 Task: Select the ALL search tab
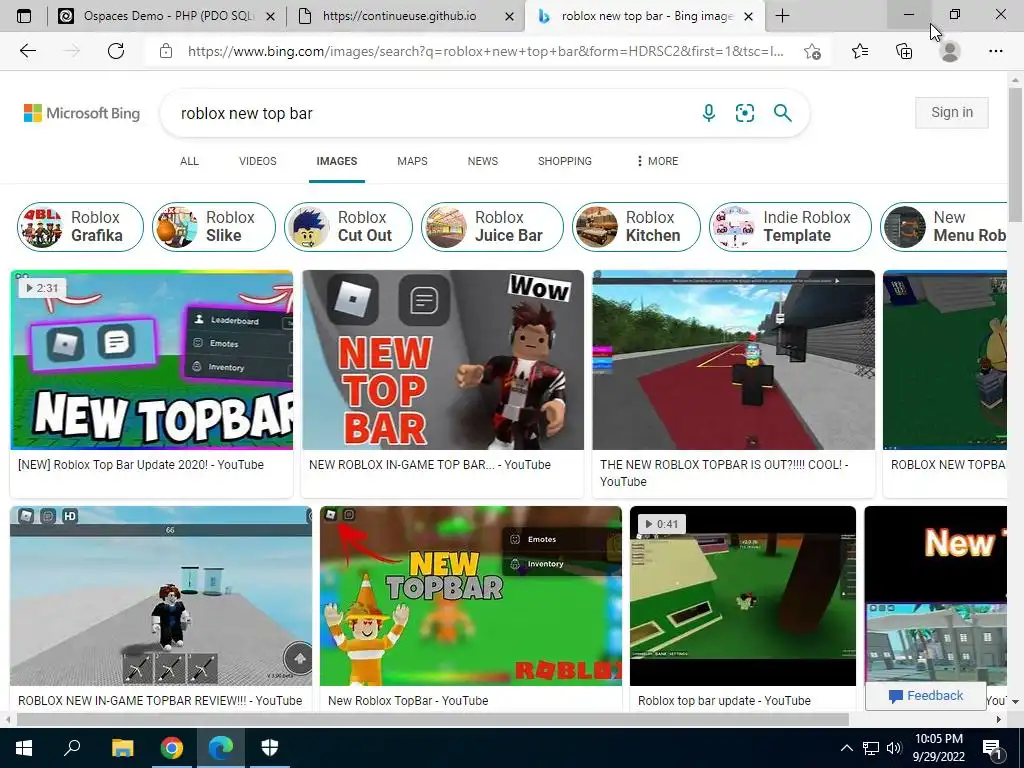point(189,161)
